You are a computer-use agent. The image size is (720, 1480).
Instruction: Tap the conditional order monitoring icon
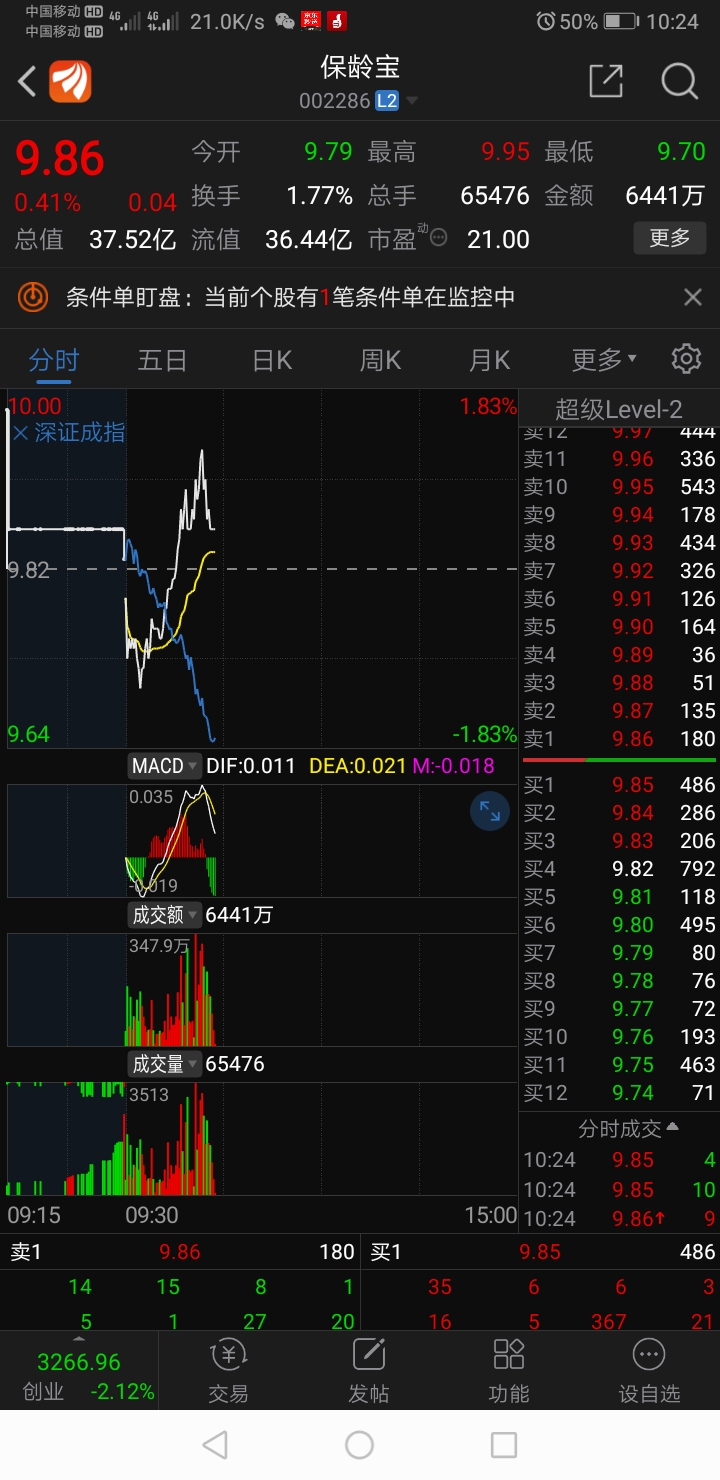33,297
